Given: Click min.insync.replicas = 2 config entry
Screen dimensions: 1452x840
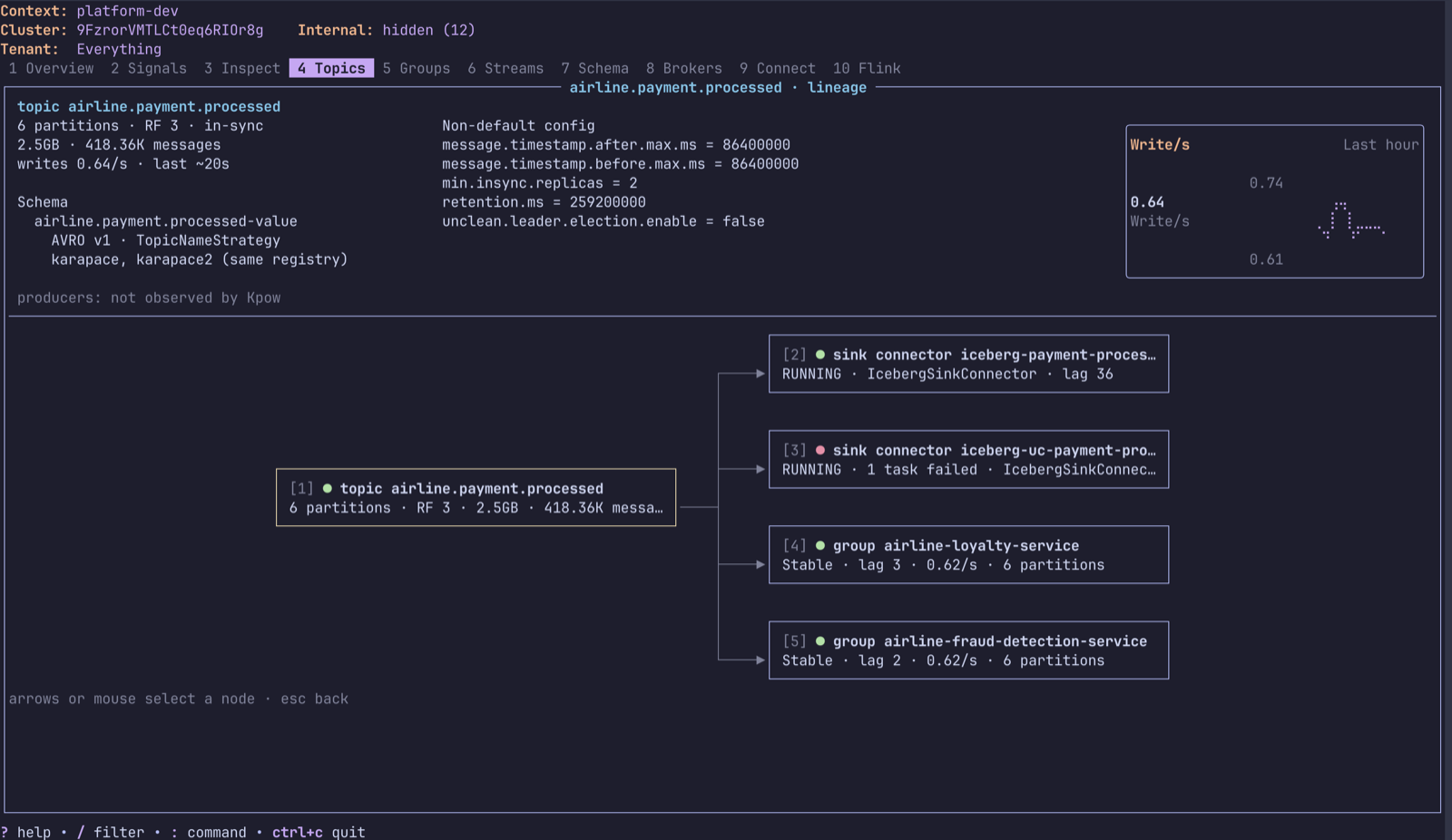Looking at the screenshot, I should tap(540, 182).
